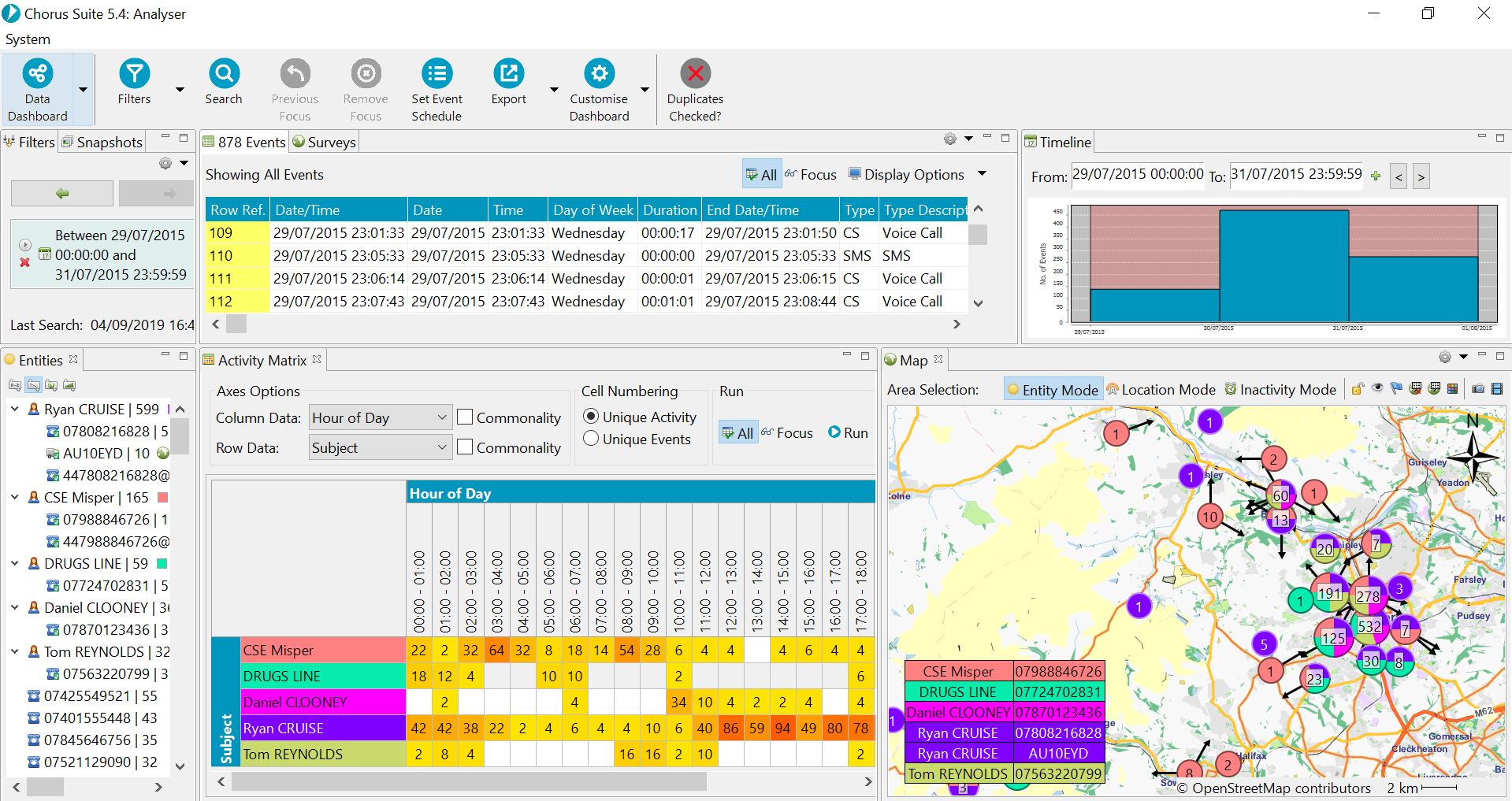Enable Commonality checkbox for Column Data
Viewport: 1512px width, 801px height.
pos(465,417)
